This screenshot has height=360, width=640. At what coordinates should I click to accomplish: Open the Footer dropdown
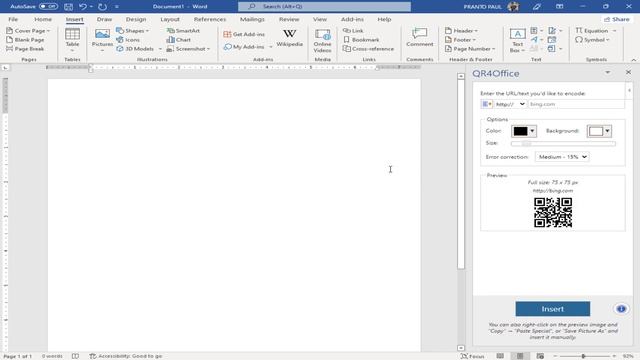[460, 40]
